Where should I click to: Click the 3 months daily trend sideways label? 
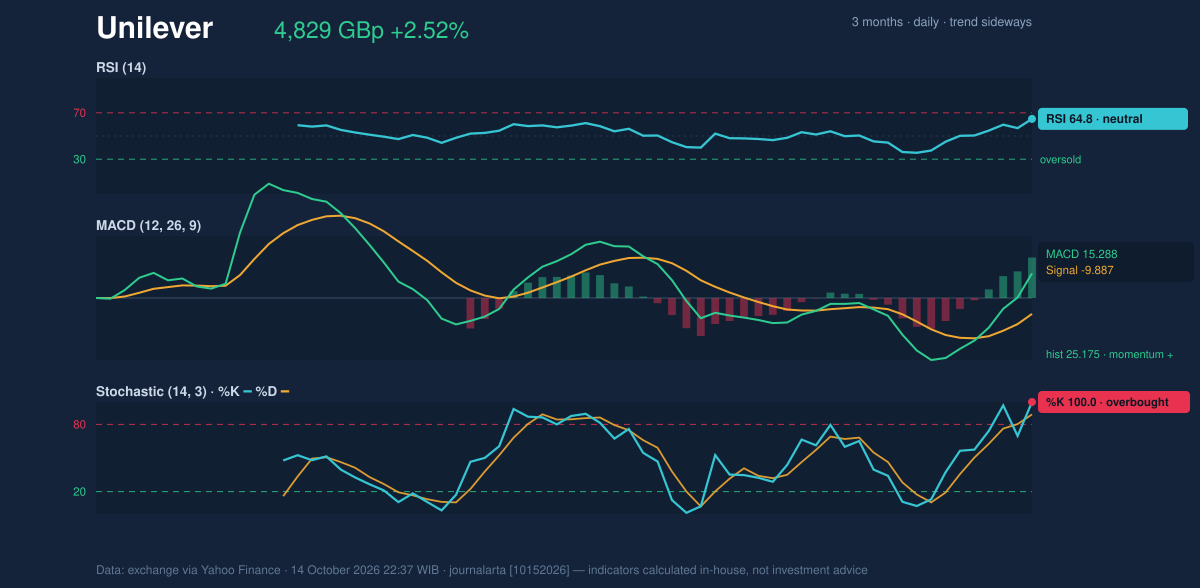tap(941, 22)
